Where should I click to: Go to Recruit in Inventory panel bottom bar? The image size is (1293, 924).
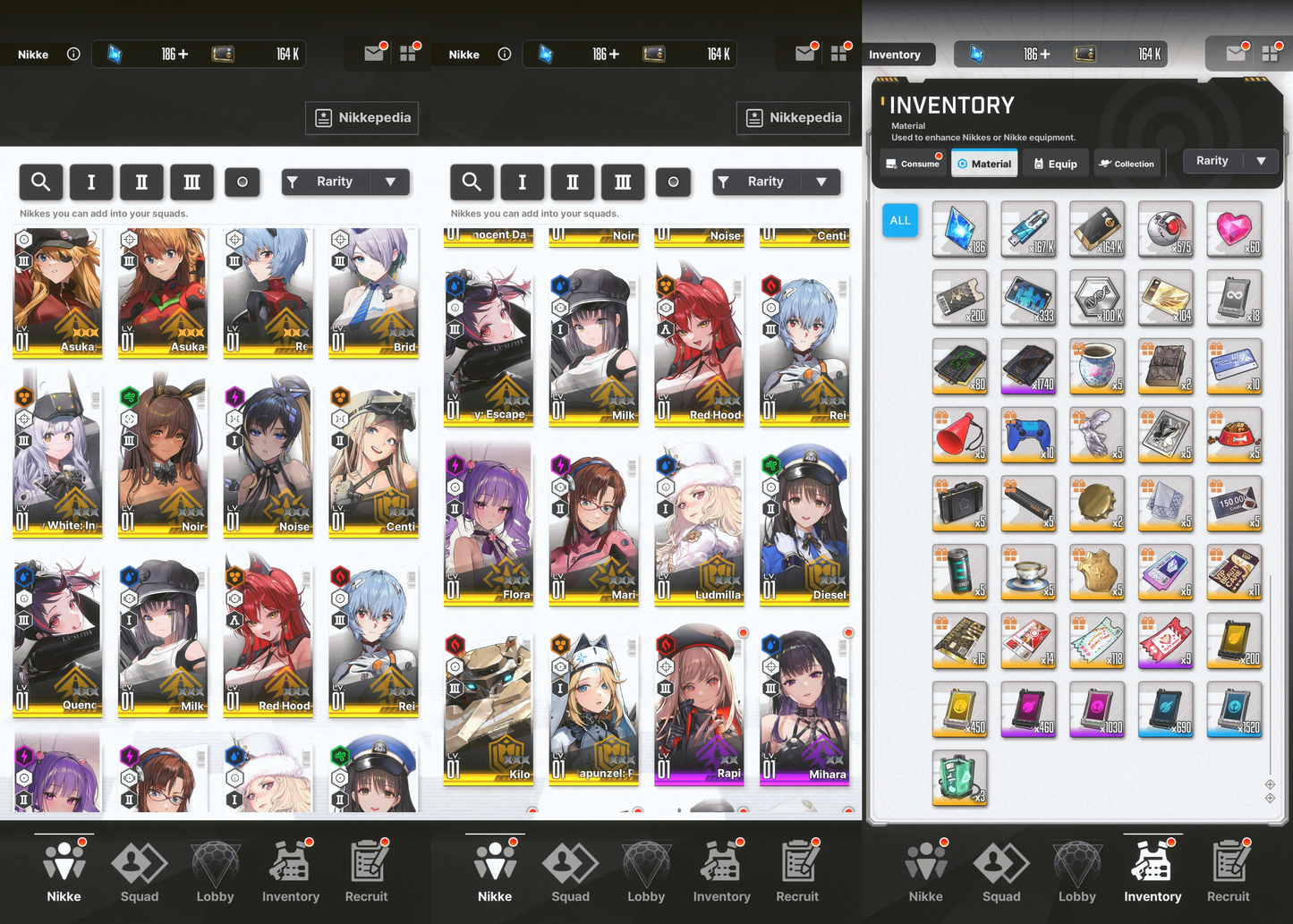tap(1229, 871)
